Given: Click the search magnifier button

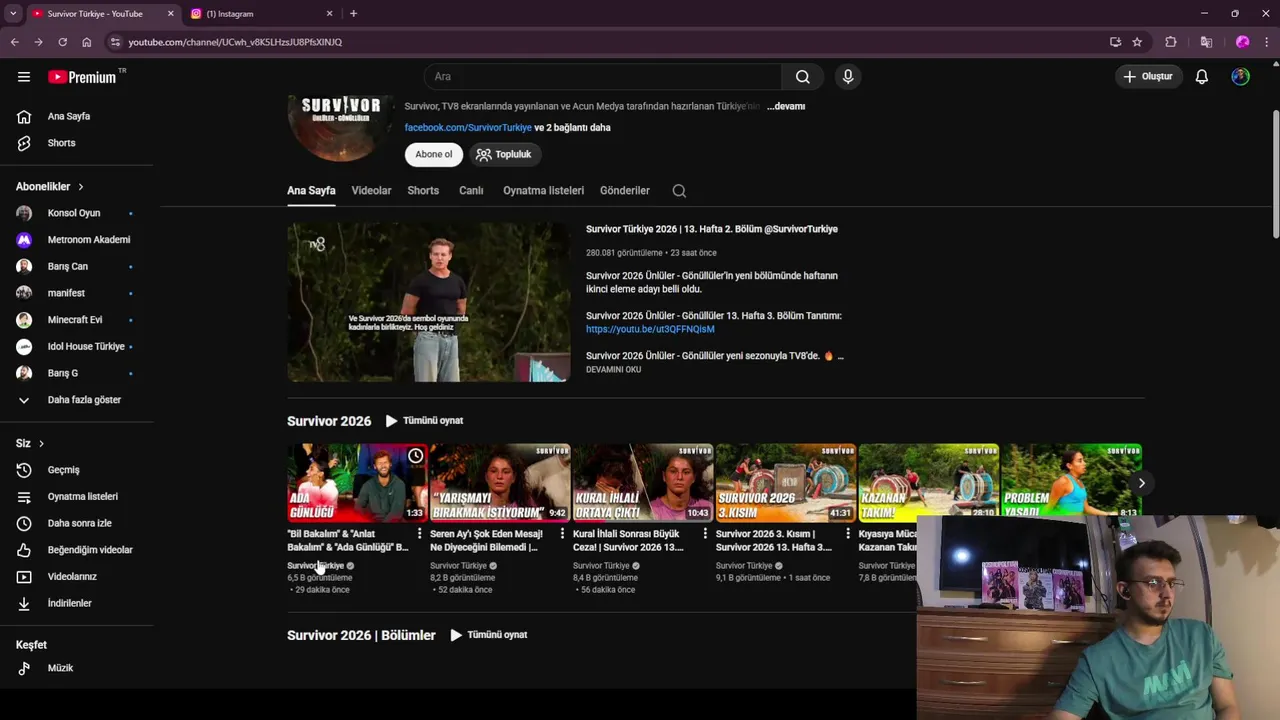Looking at the screenshot, I should pos(802,76).
